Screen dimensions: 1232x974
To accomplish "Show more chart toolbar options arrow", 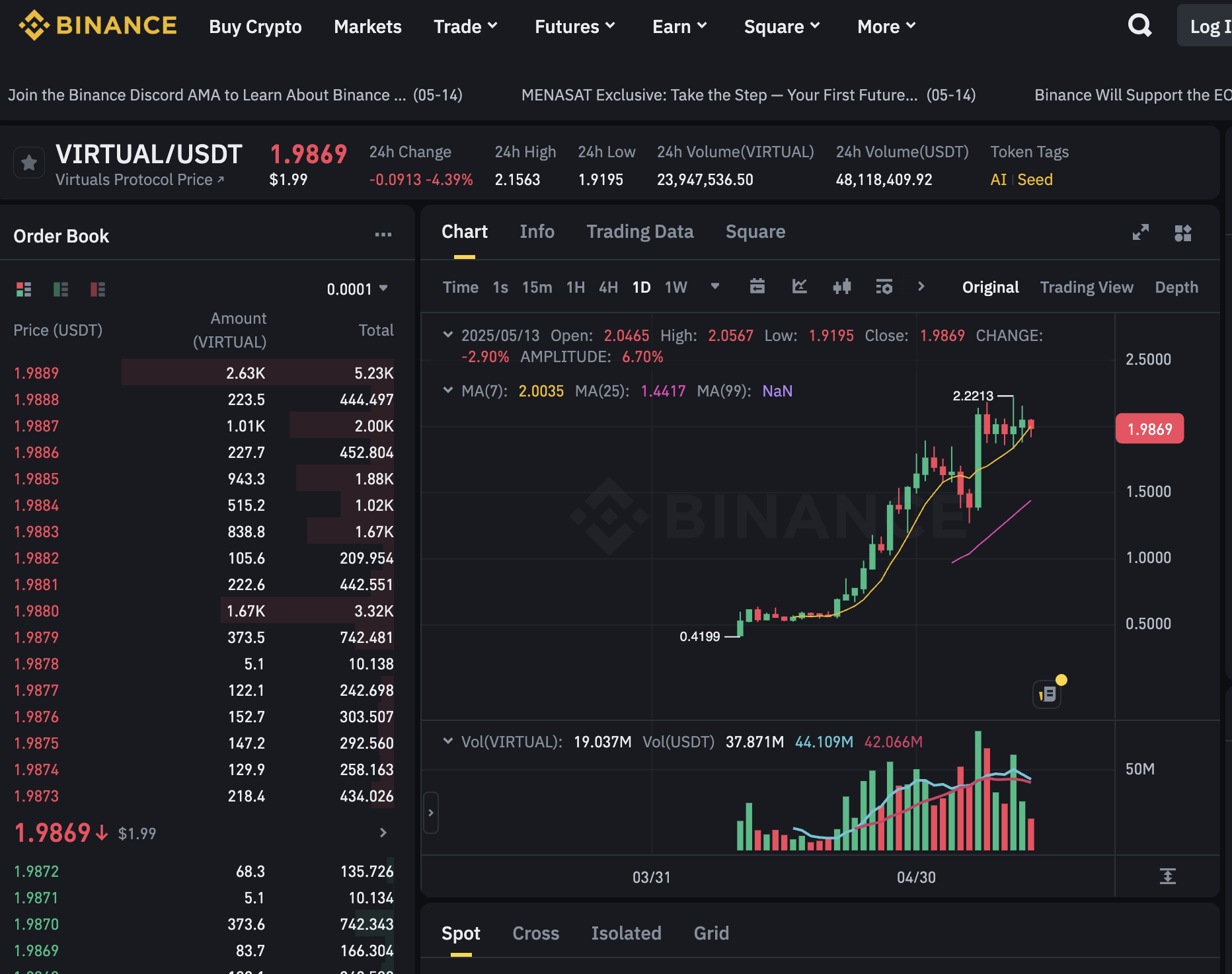I will (921, 286).
